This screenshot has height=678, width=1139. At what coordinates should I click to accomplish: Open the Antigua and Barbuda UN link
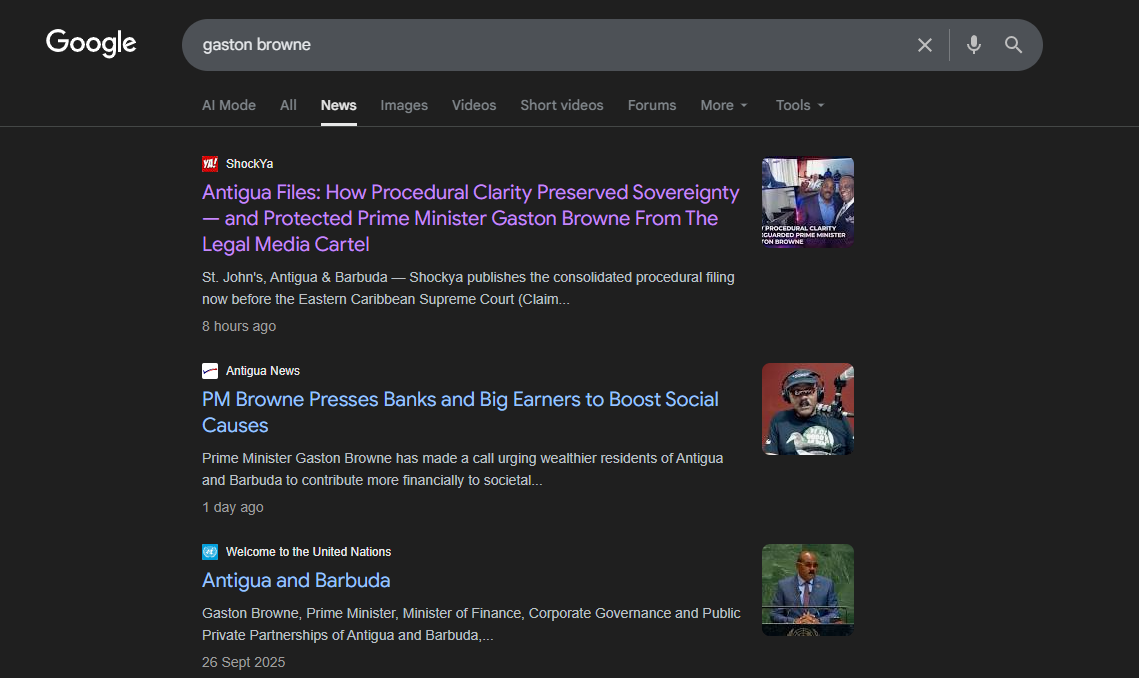point(296,581)
